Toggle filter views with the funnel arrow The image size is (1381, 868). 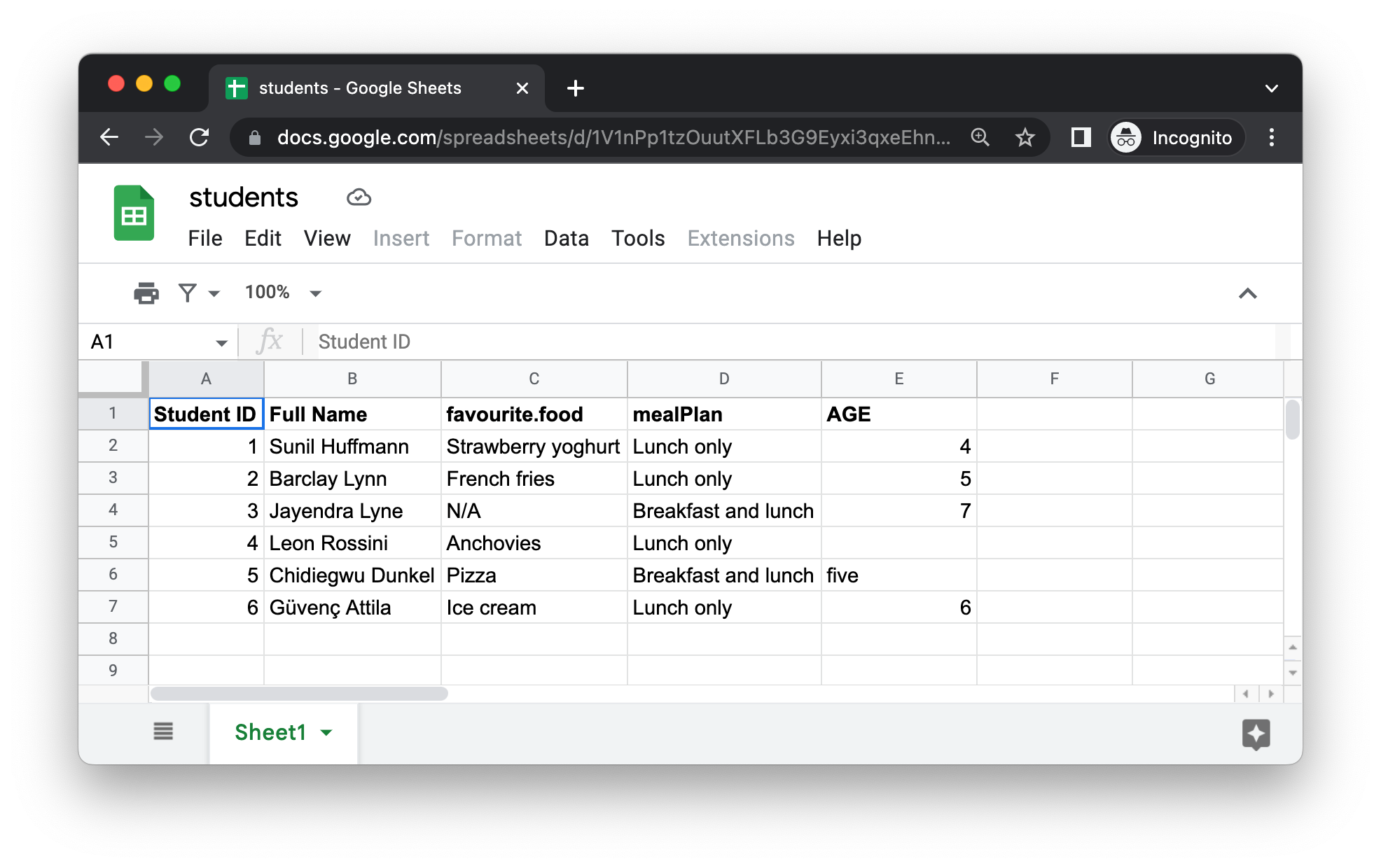tap(214, 293)
